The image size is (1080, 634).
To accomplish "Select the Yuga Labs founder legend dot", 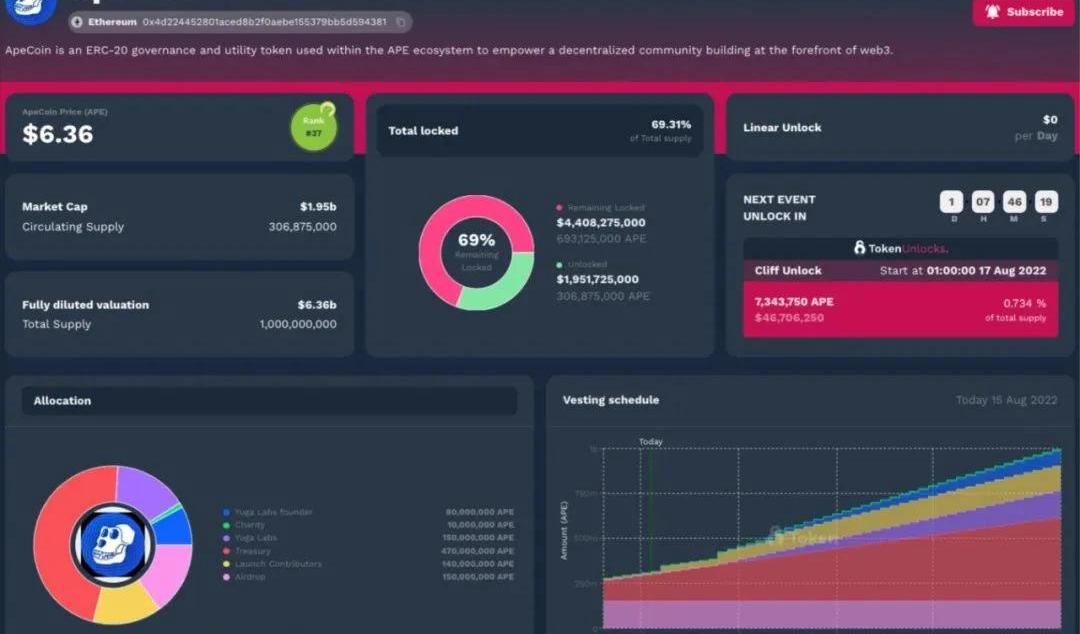I will (227, 512).
